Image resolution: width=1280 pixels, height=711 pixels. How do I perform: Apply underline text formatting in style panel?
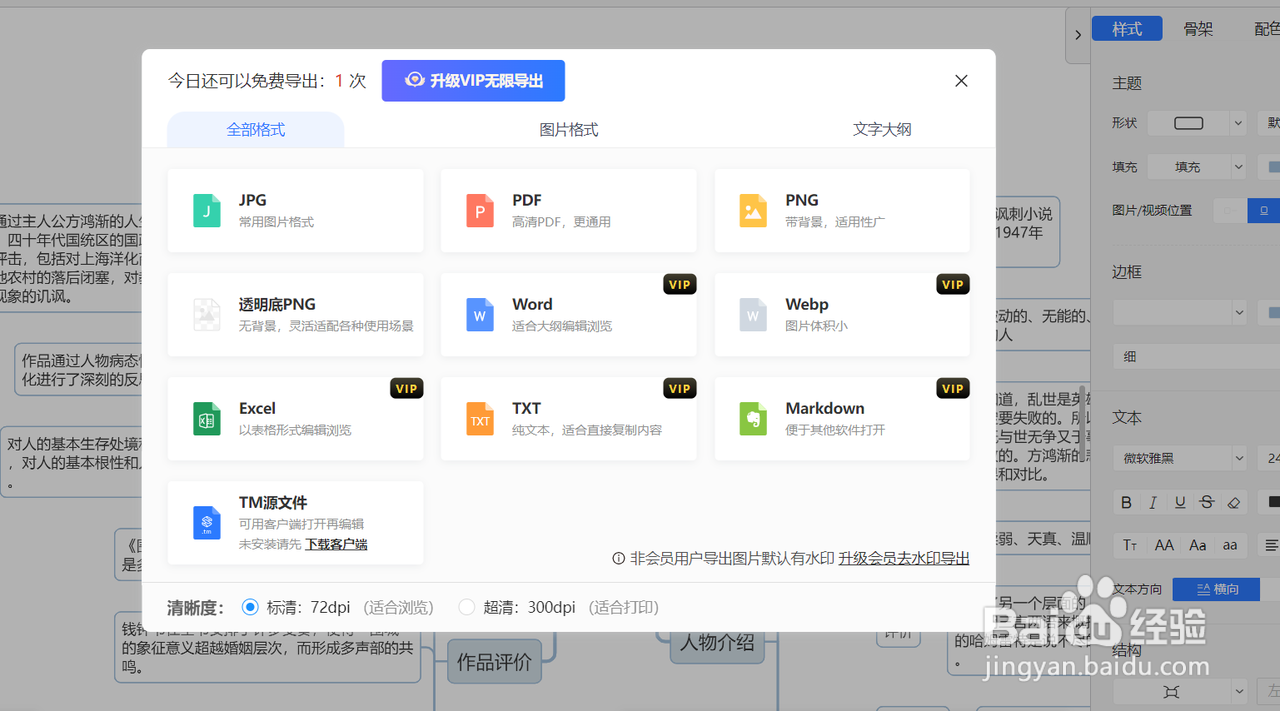click(1180, 502)
